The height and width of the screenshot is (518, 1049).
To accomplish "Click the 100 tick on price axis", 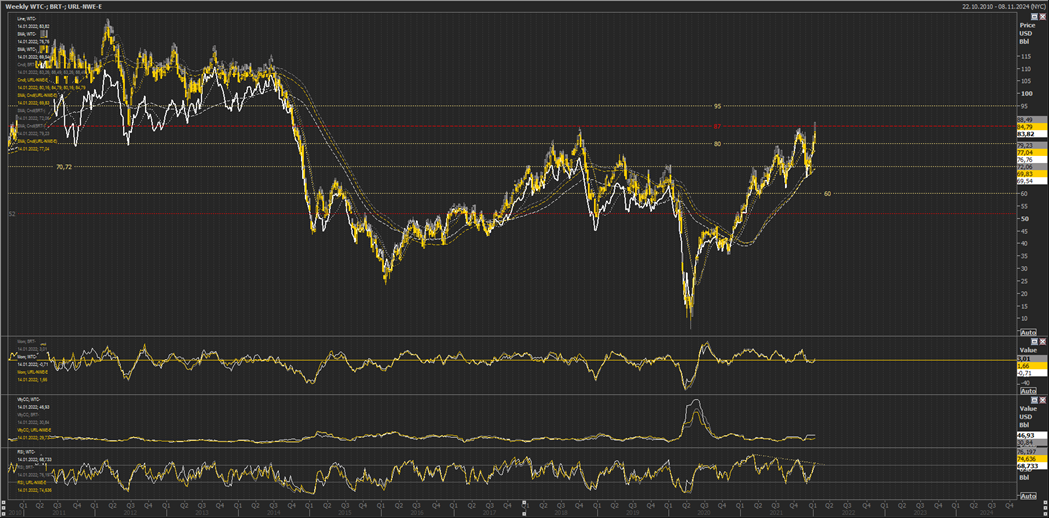I will click(1026, 93).
